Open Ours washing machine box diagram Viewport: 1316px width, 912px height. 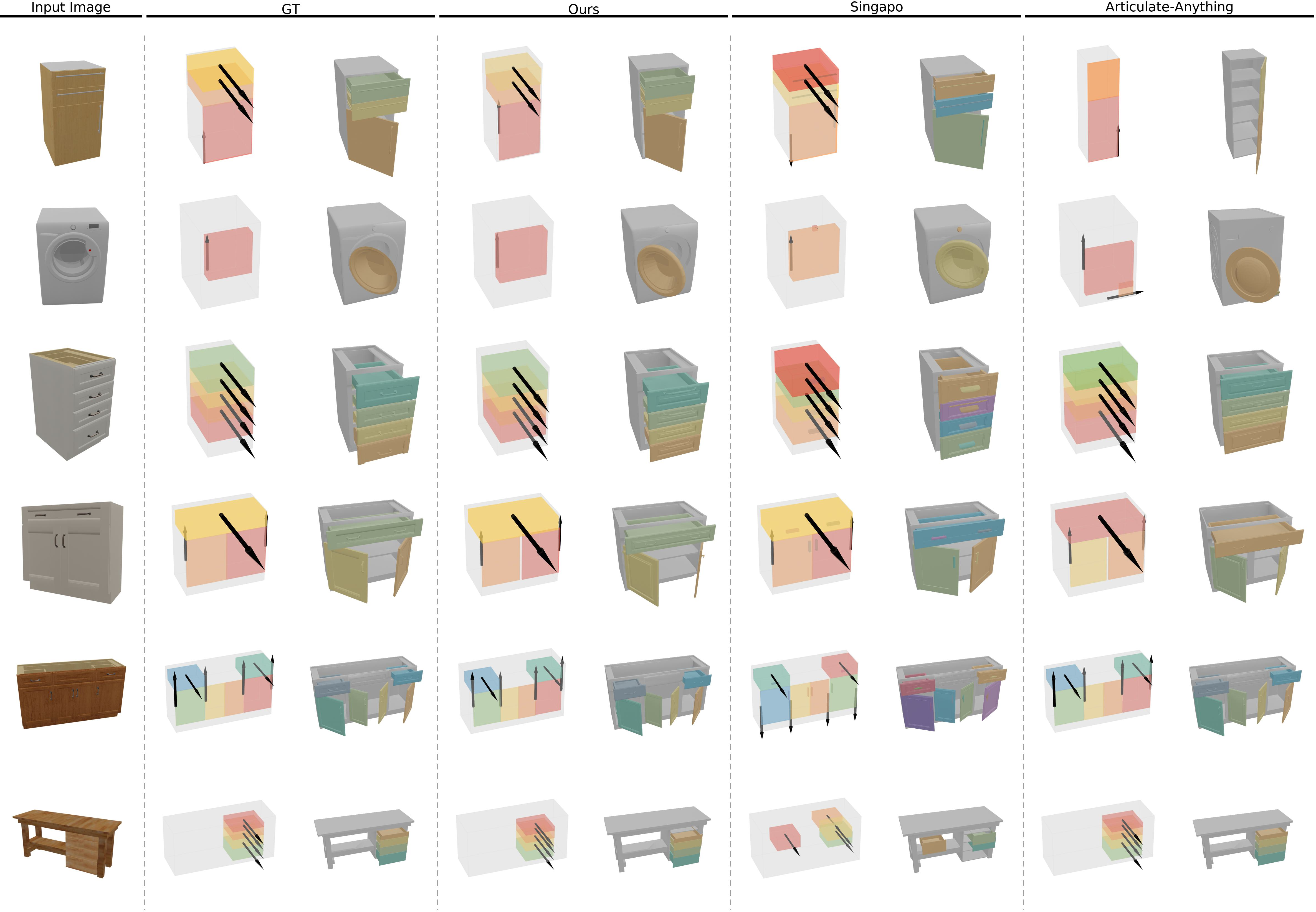point(513,252)
